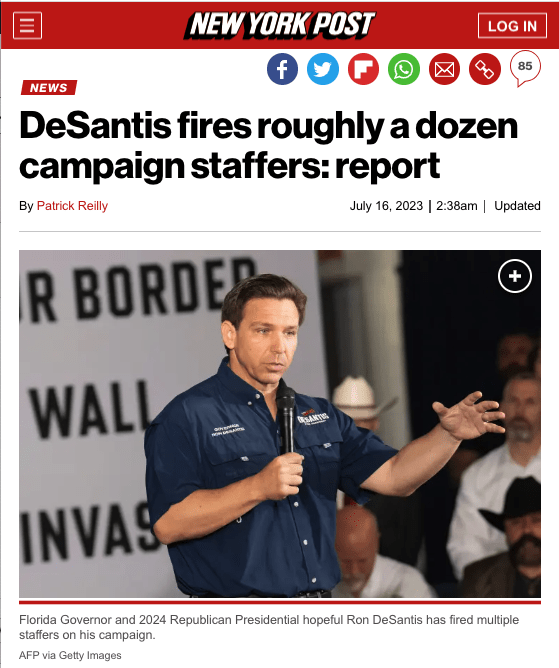Click the 2:38am publish time
559x668 pixels.
(456, 206)
